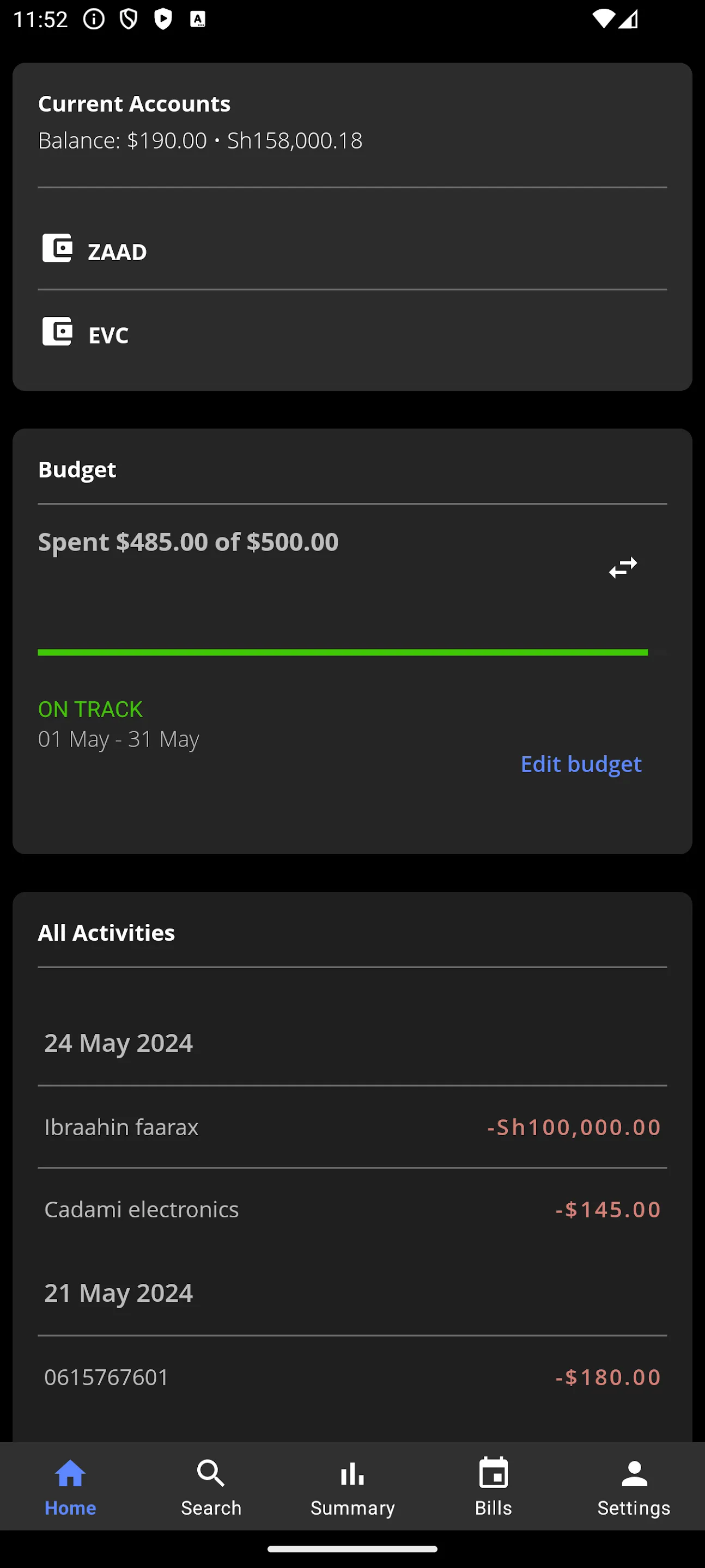Screen dimensions: 705x1568
Task: Open the EVC account row
Action: (352, 335)
